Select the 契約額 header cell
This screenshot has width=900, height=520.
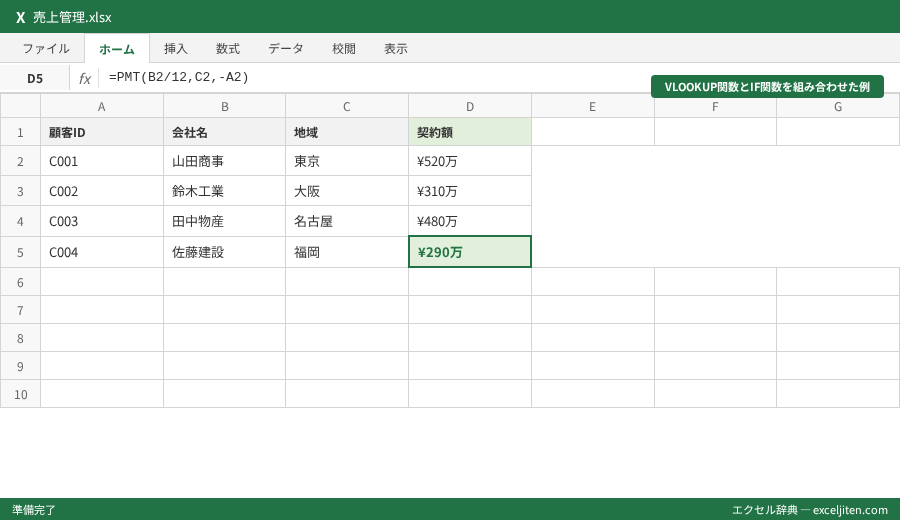pos(470,133)
